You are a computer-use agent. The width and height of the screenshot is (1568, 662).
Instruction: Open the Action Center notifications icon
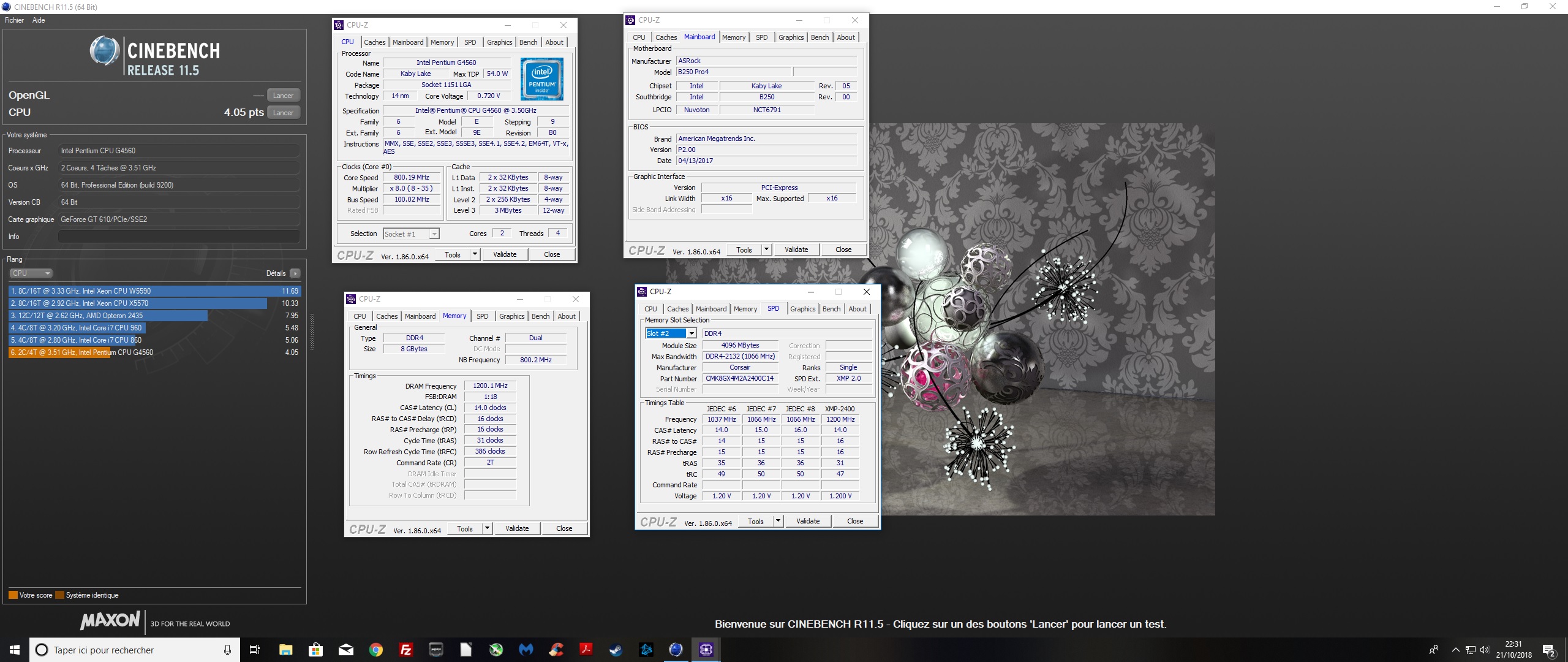click(1549, 650)
